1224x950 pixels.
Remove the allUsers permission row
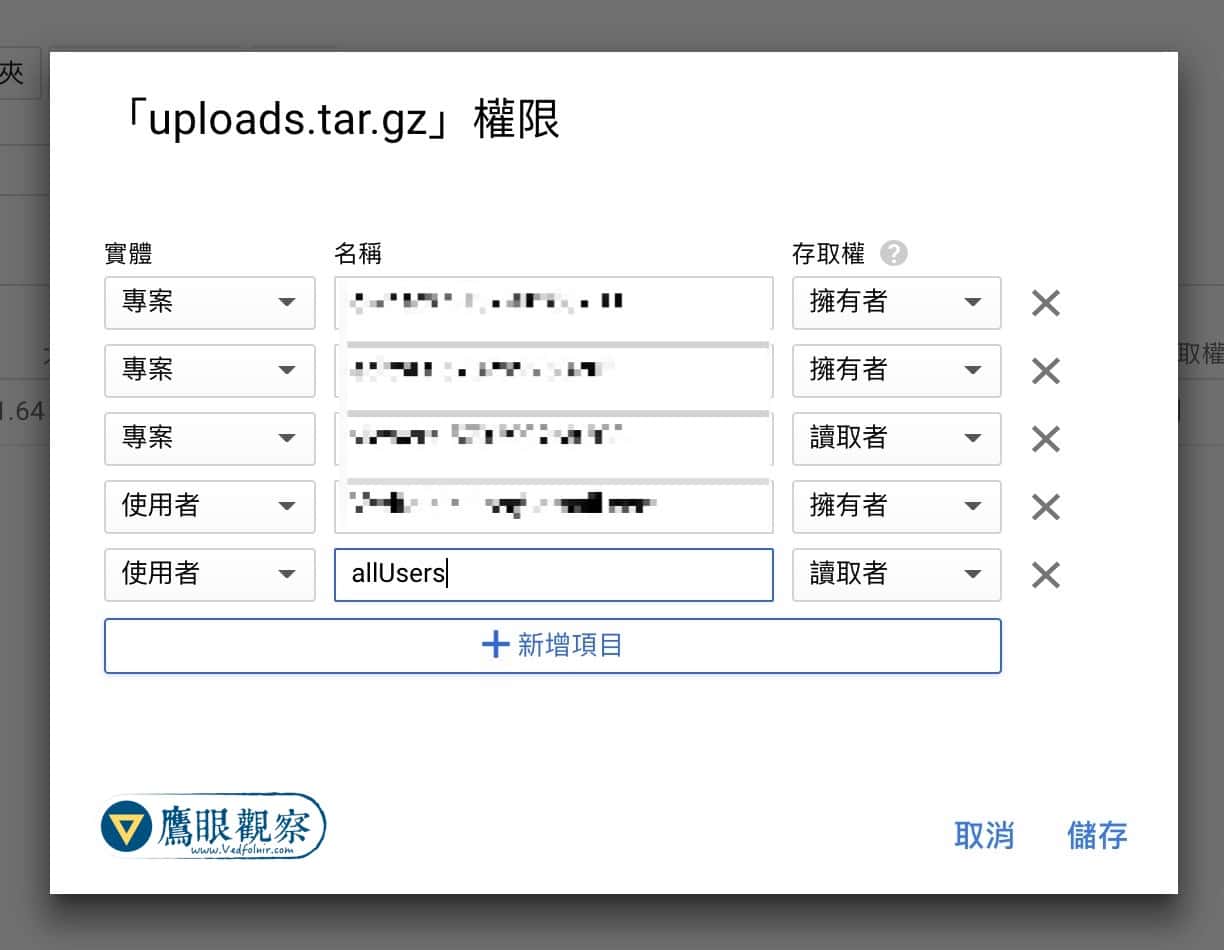point(1045,575)
